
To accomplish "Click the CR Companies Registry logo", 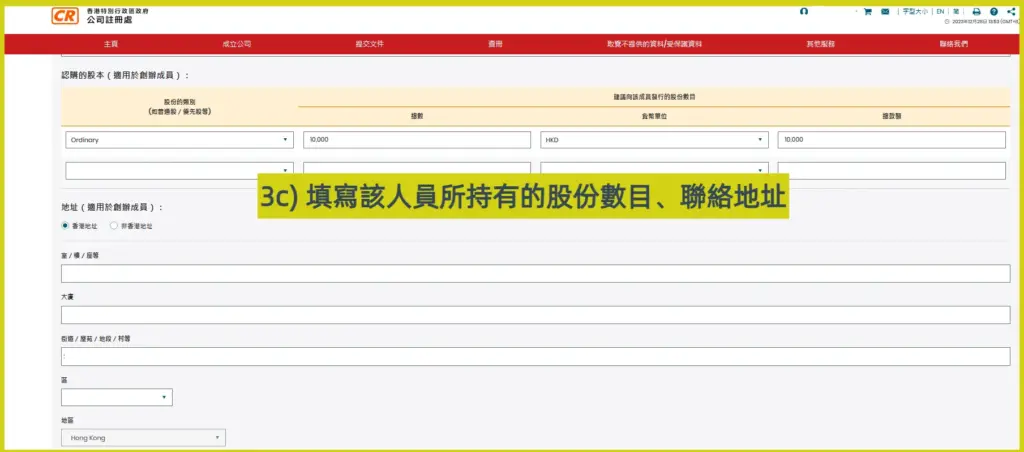I will [65, 17].
